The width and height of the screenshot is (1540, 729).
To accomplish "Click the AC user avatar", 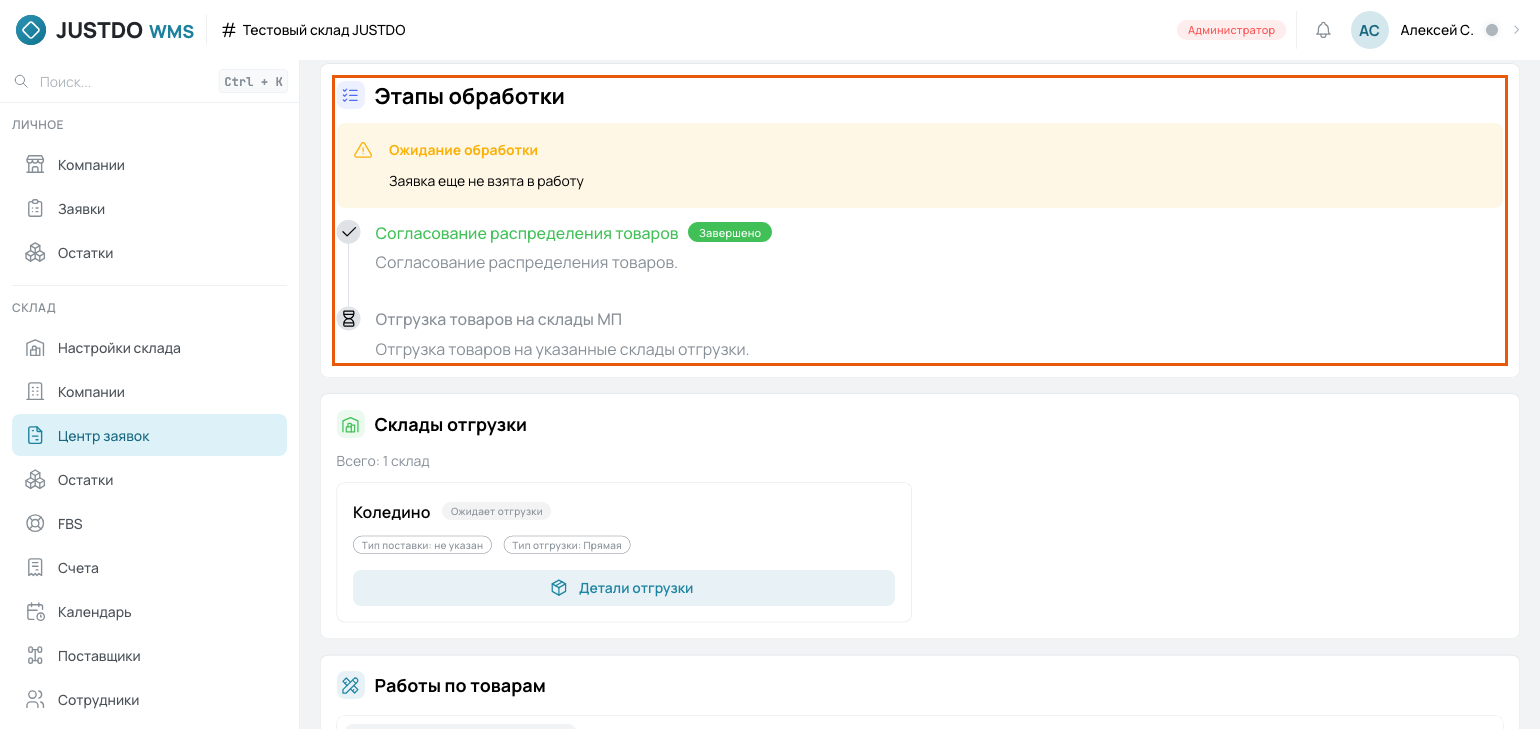I will [1369, 30].
